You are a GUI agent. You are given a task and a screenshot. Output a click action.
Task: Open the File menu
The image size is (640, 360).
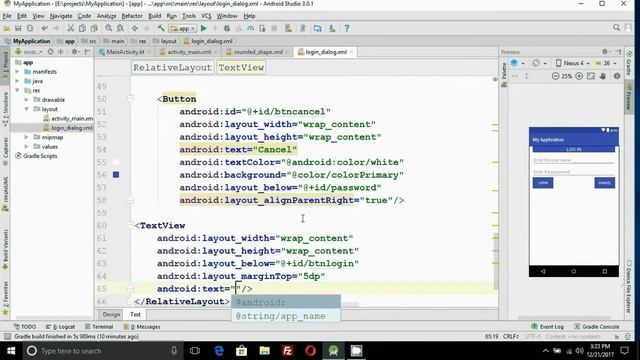7,16
